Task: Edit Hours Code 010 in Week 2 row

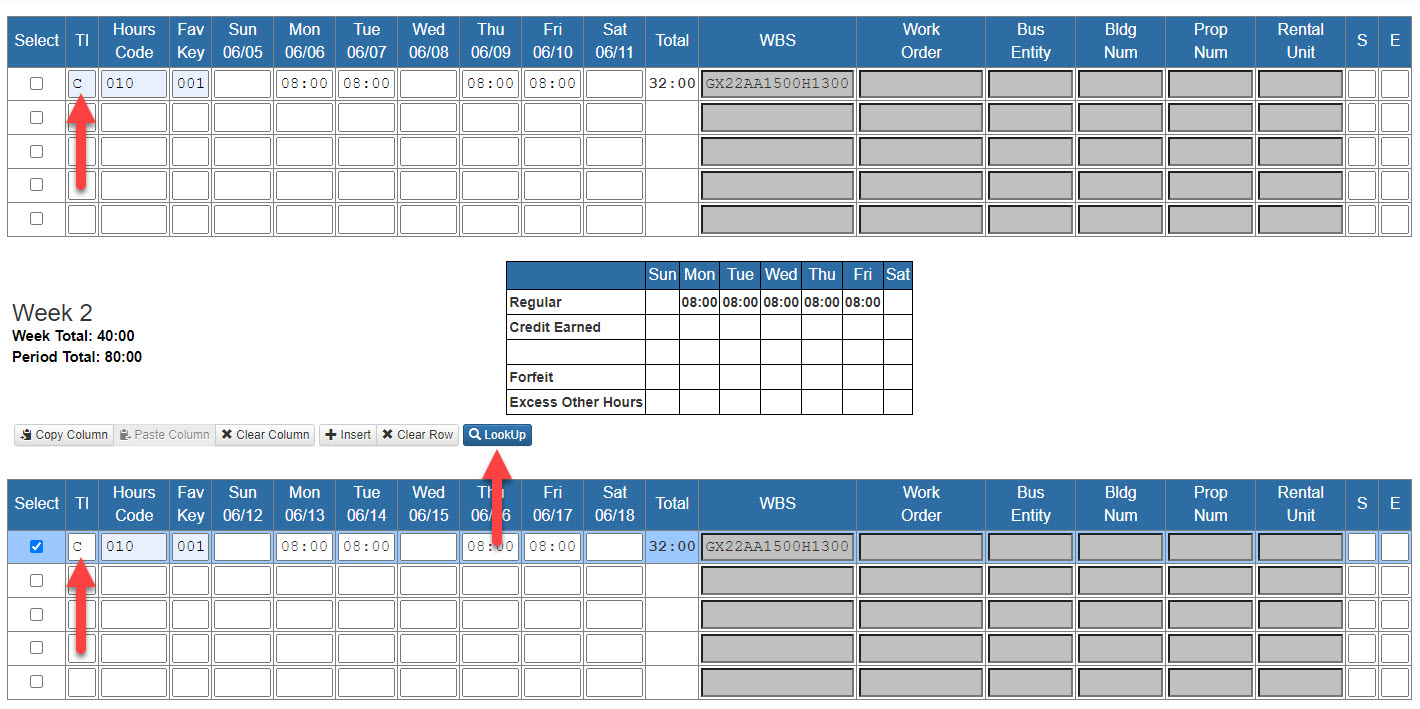Action: [x=133, y=547]
